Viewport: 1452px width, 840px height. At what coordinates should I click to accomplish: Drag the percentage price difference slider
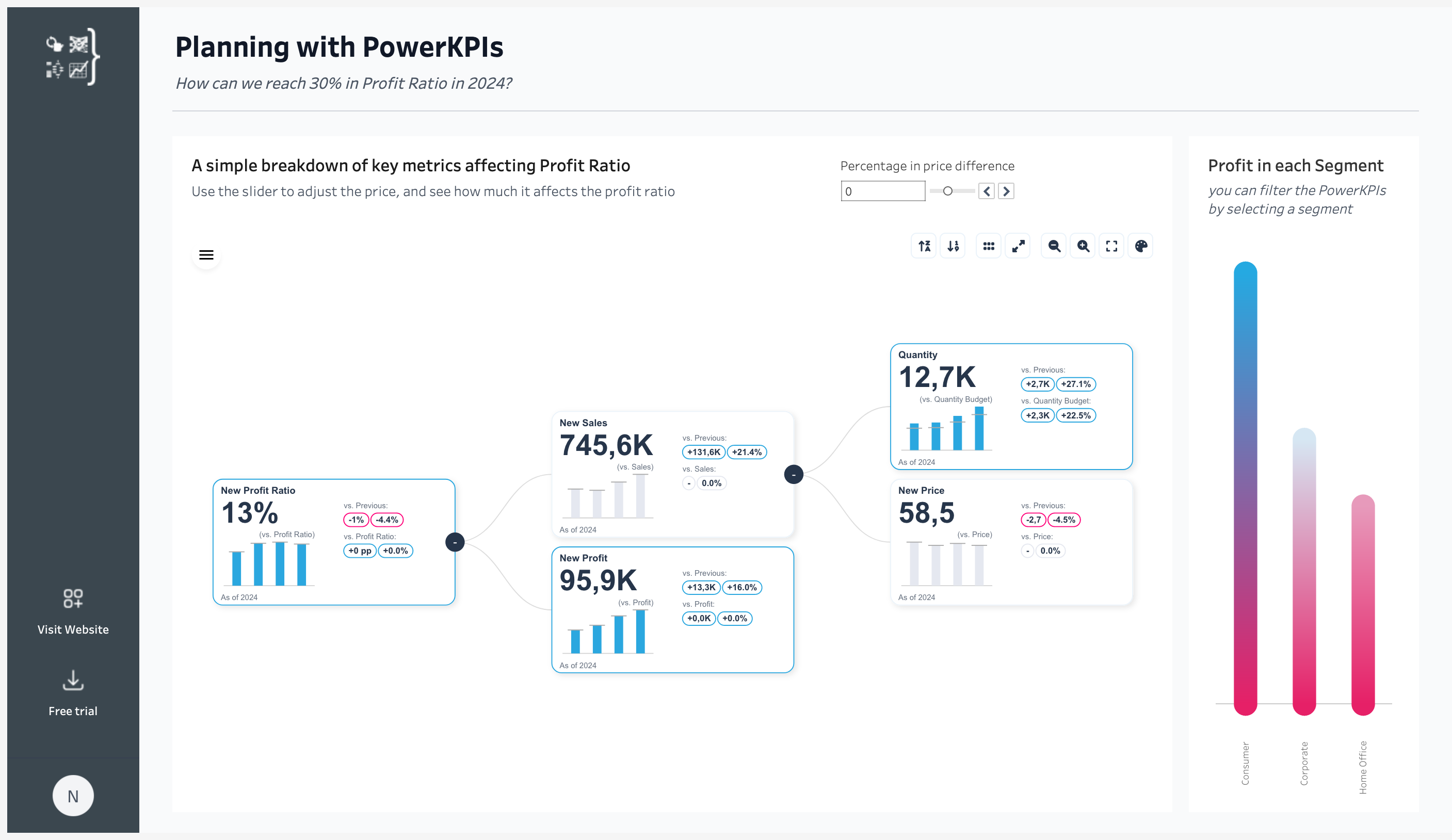(948, 190)
